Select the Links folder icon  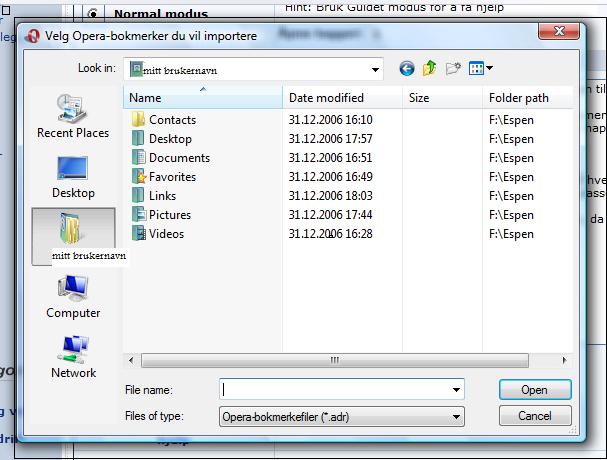click(x=138, y=196)
